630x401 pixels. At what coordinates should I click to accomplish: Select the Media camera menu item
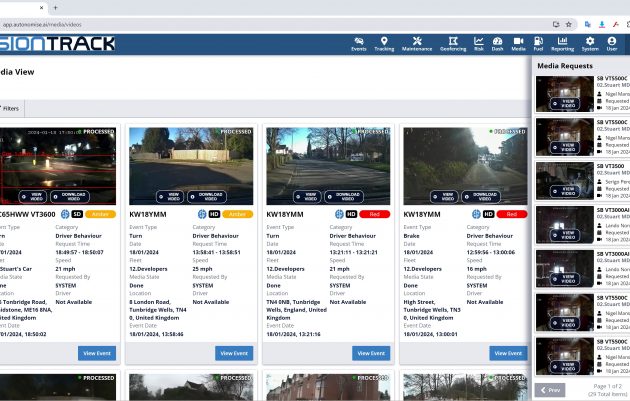pos(518,43)
